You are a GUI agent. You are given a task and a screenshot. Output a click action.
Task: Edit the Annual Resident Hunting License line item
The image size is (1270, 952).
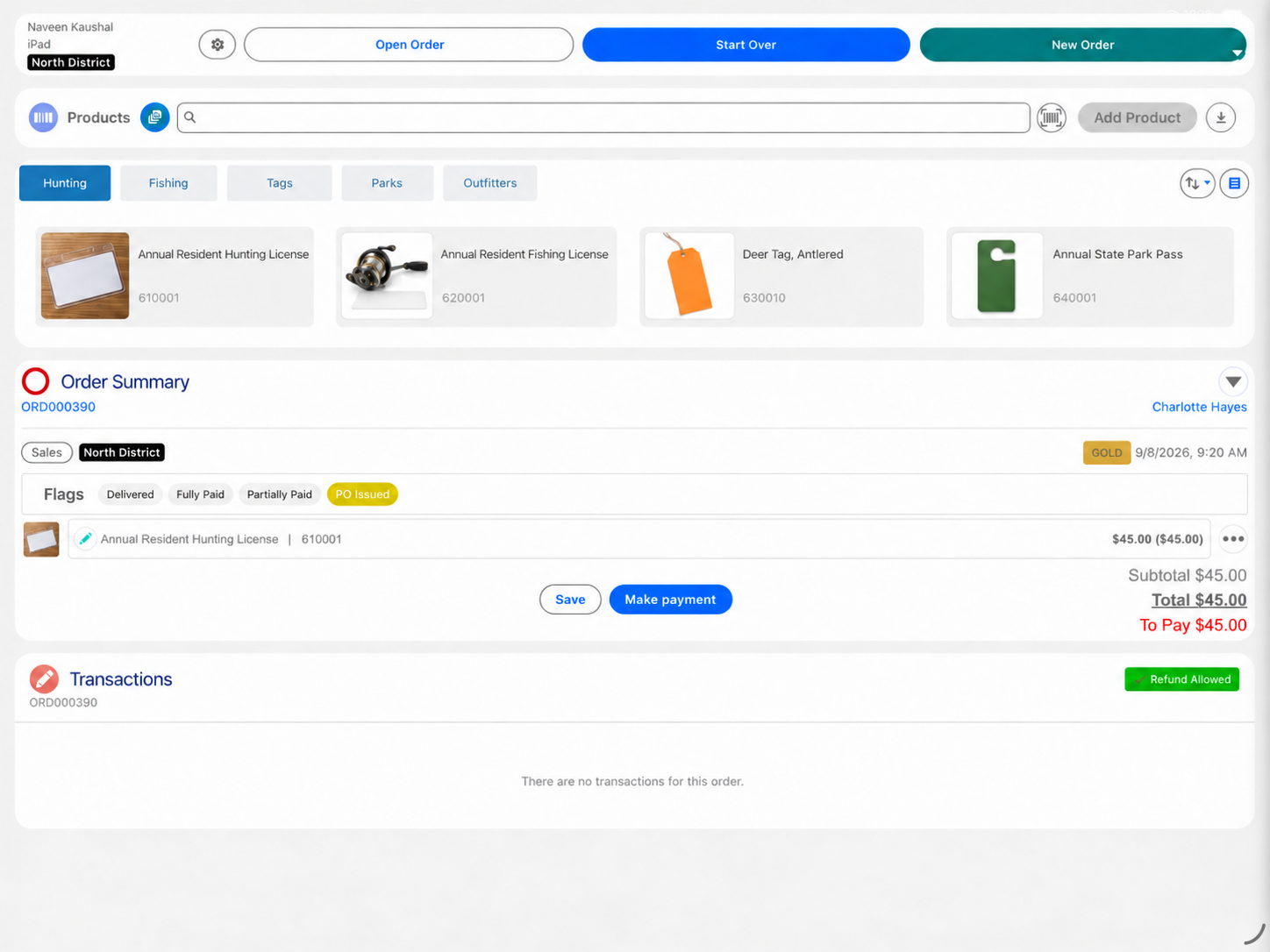tap(85, 539)
